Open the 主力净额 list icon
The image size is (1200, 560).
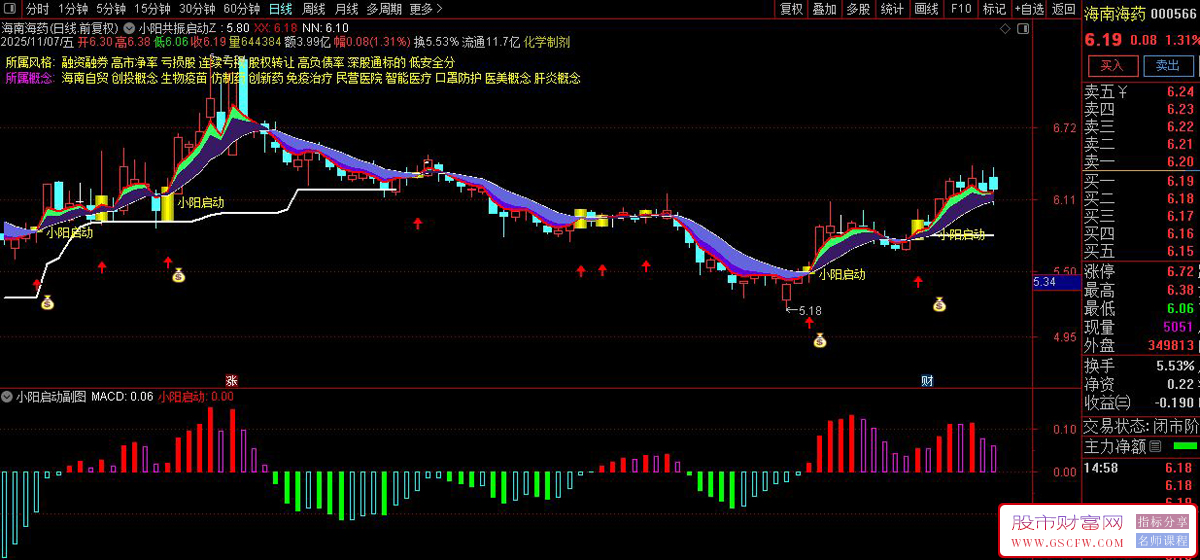coord(1155,445)
